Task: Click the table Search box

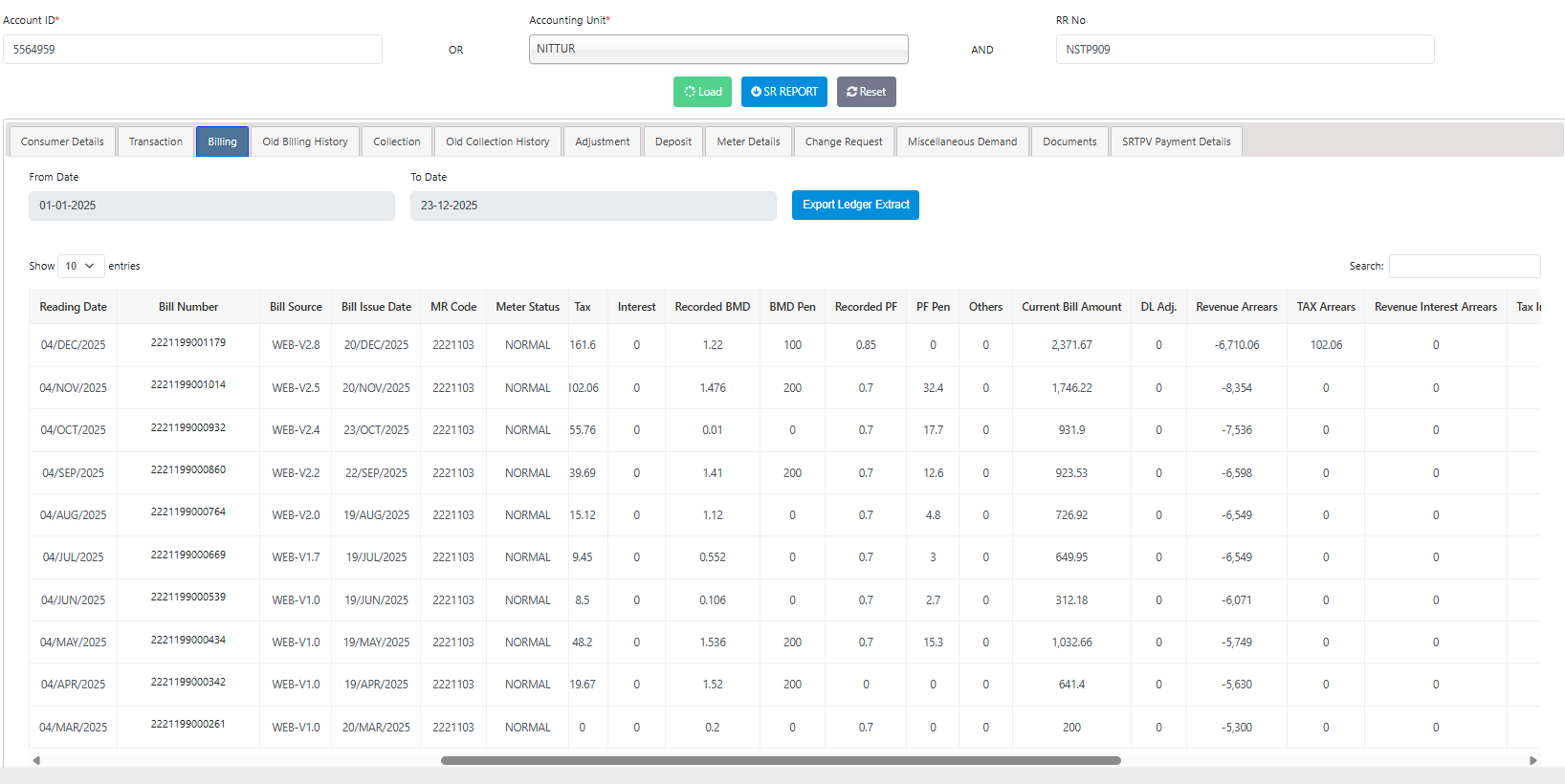Action: (1464, 266)
